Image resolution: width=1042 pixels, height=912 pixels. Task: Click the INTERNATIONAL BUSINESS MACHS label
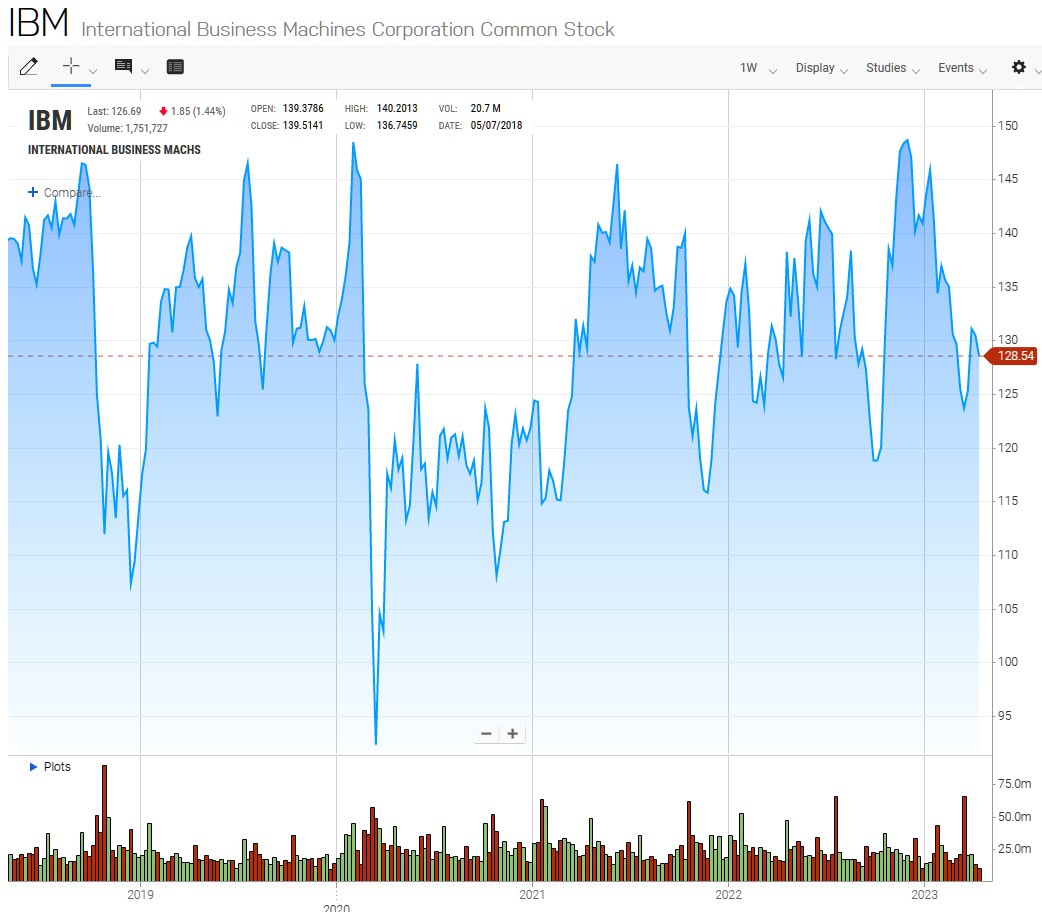pos(114,150)
